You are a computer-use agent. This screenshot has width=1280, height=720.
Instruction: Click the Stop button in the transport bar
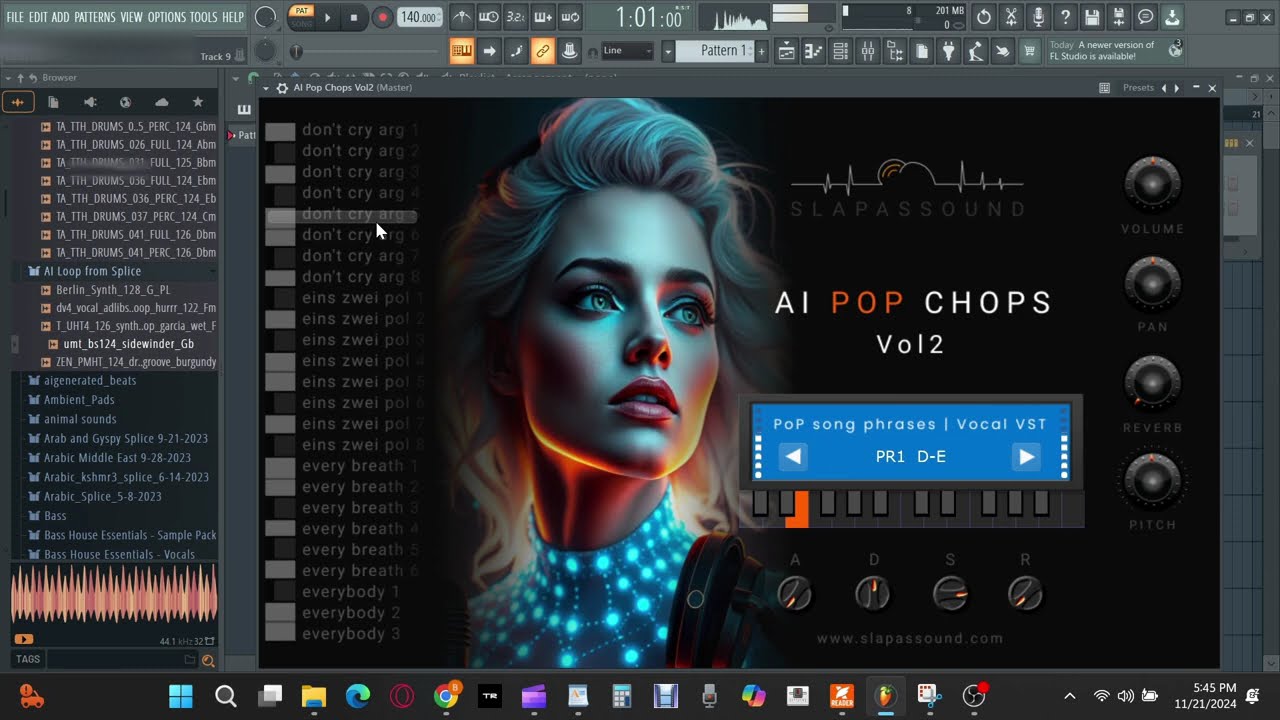(354, 17)
